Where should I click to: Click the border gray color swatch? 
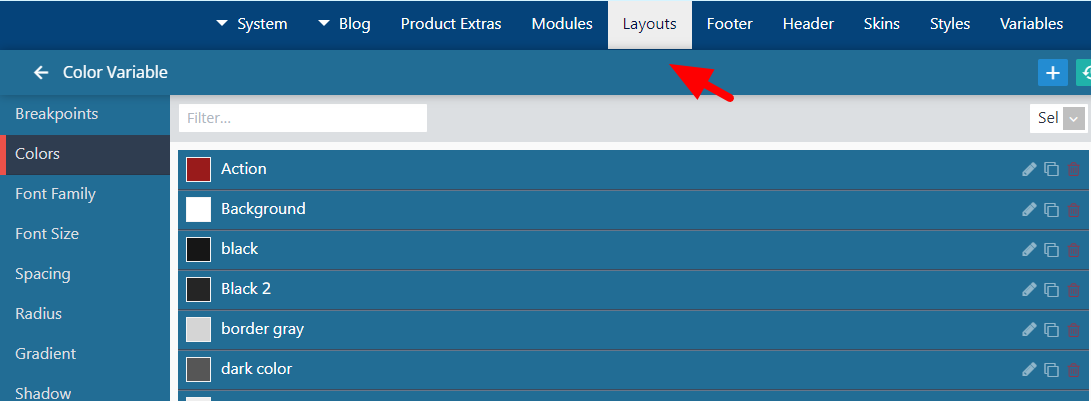[x=198, y=329]
